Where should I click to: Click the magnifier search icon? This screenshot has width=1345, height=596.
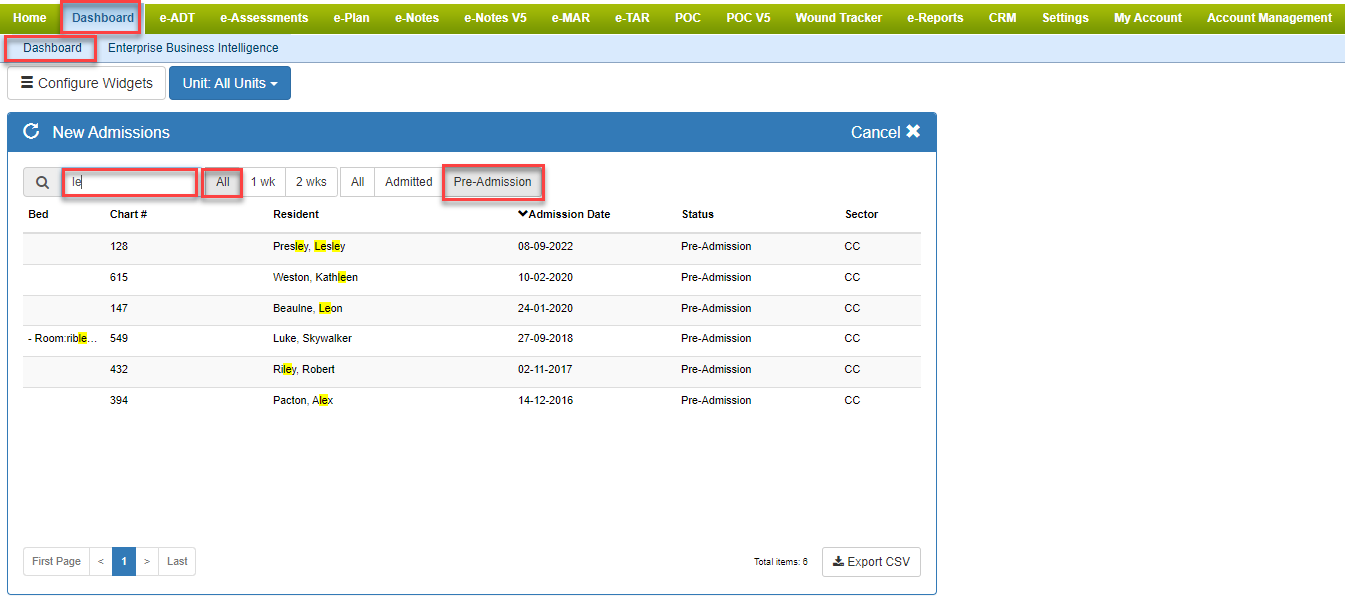[x=42, y=182]
